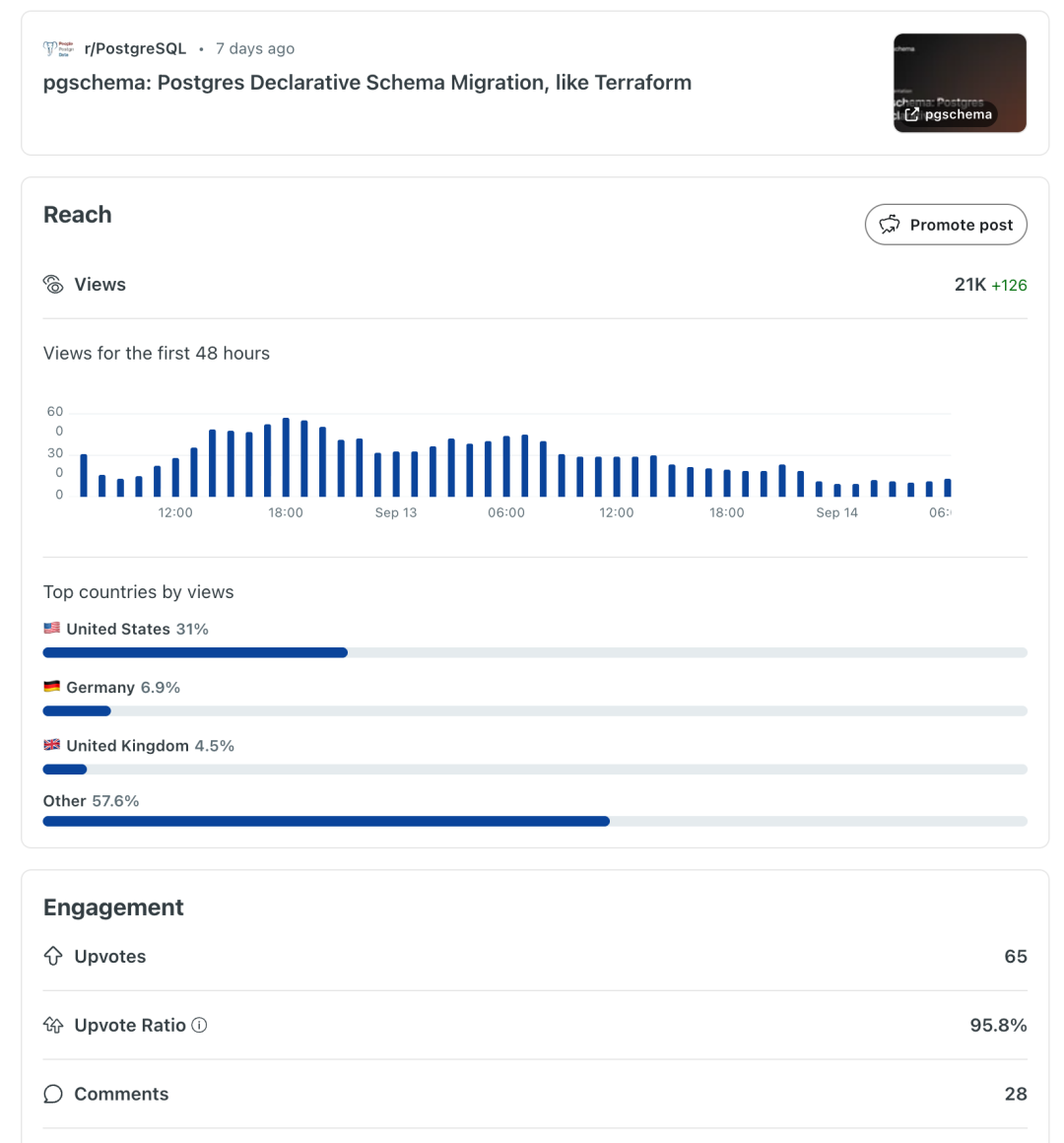This screenshot has height=1143, width=1064.
Task: Click the "Engagement" section heading
Action: point(113,907)
